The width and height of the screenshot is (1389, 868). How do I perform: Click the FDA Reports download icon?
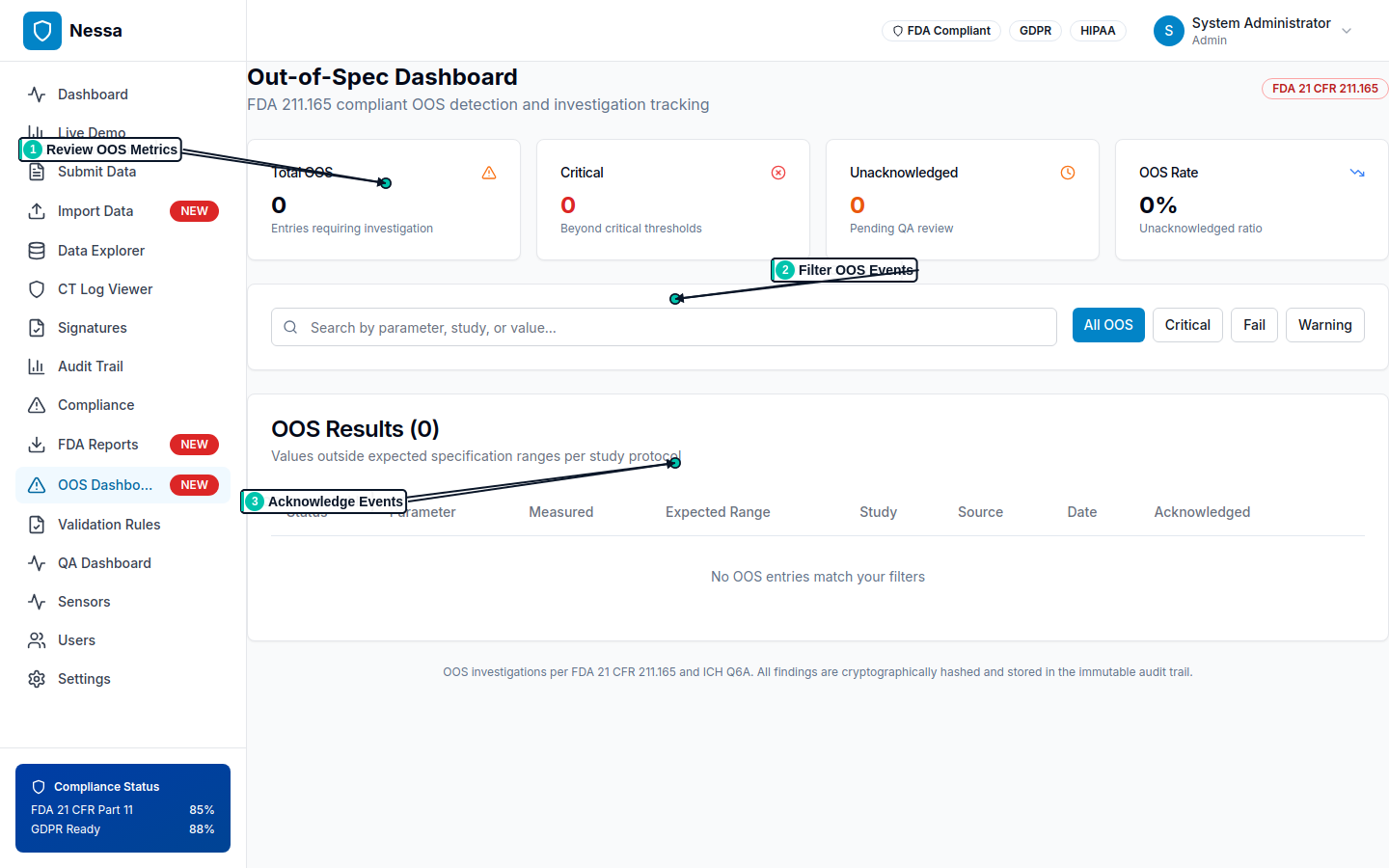click(37, 445)
